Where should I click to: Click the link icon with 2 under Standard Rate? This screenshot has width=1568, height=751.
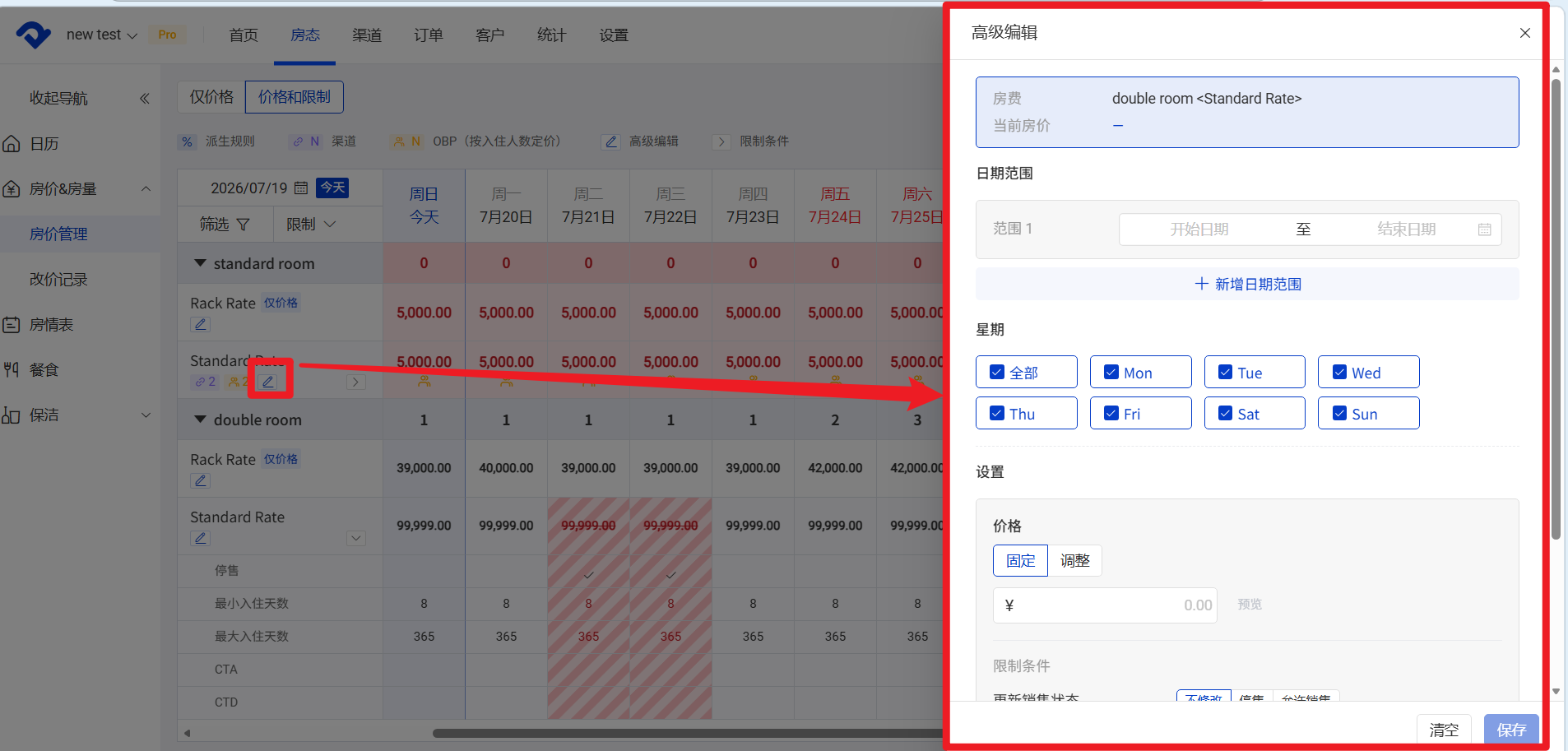pos(205,382)
